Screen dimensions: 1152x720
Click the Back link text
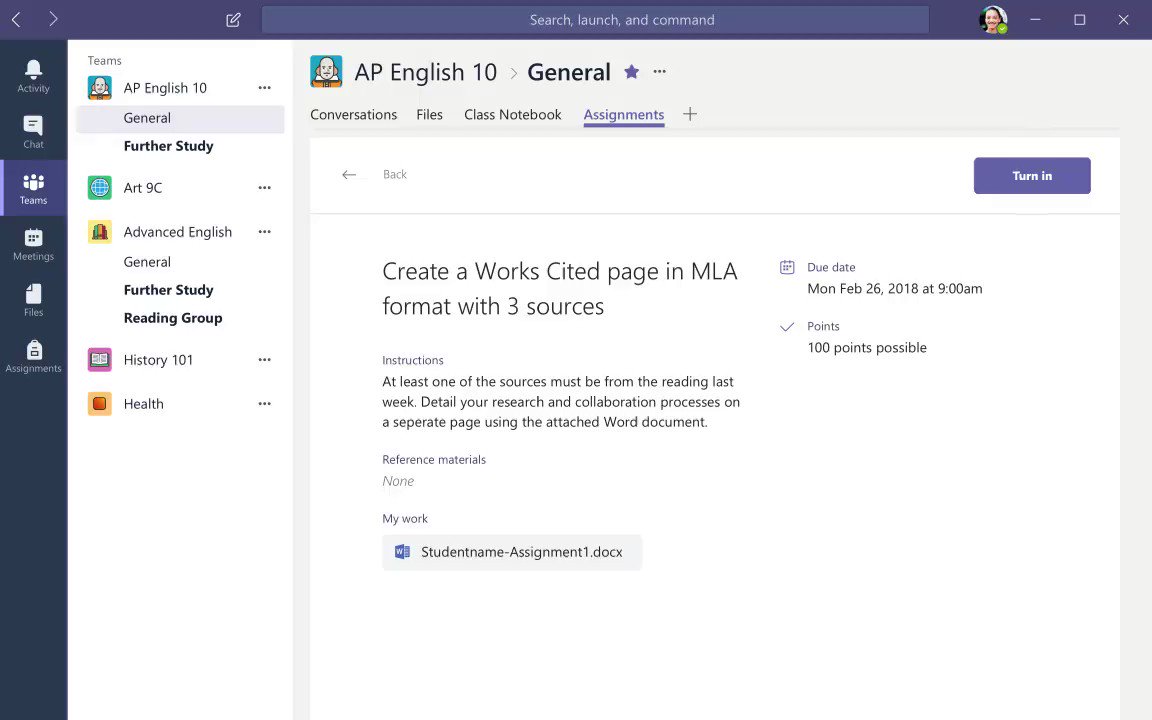click(395, 174)
